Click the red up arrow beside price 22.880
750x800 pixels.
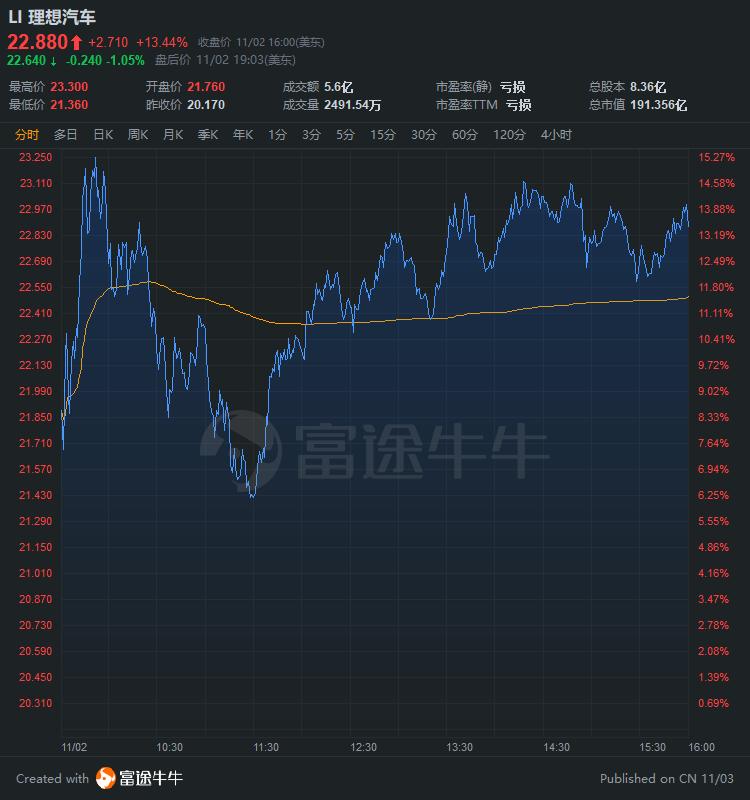coord(76,42)
